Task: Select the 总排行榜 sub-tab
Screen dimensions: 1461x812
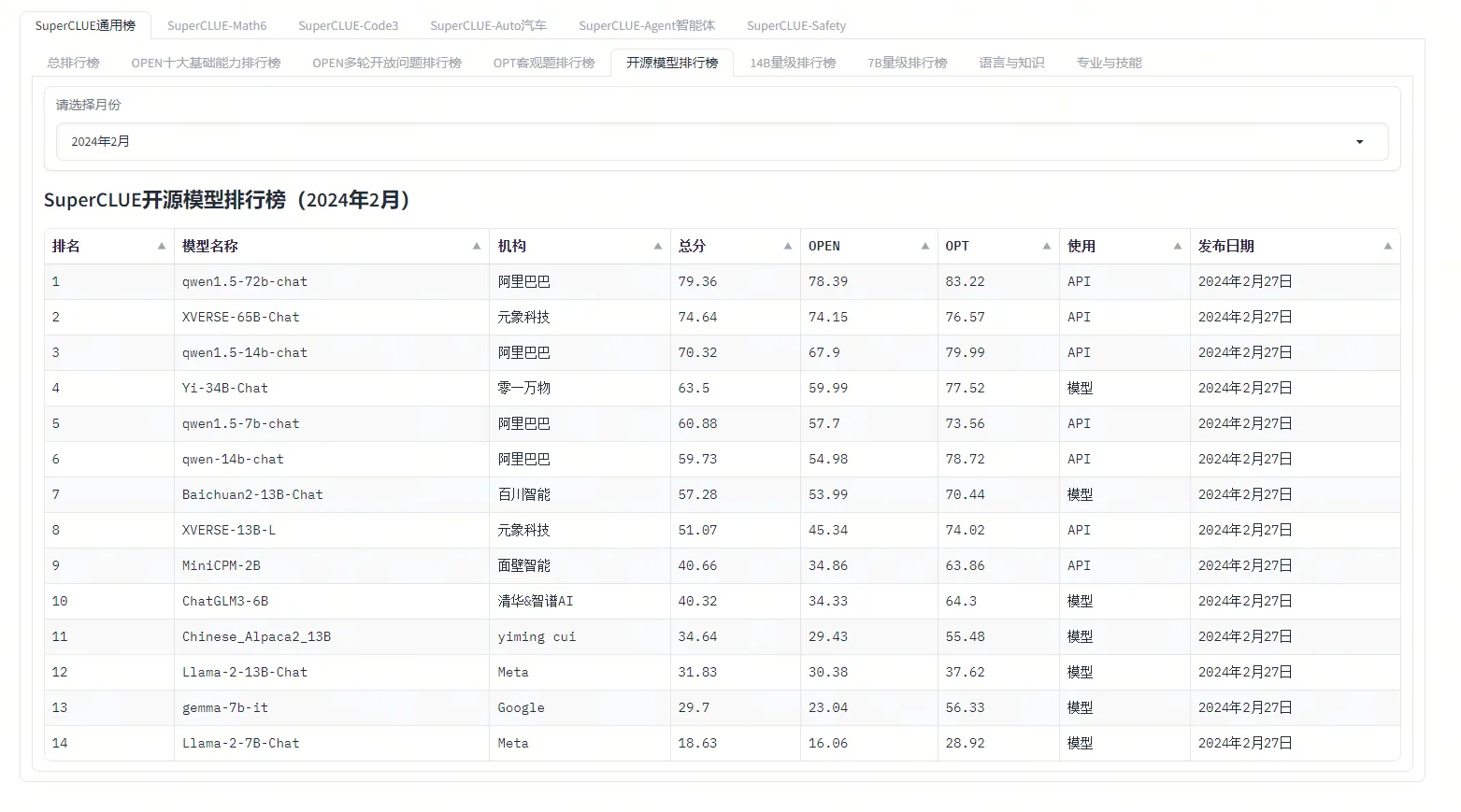Action: point(73,63)
